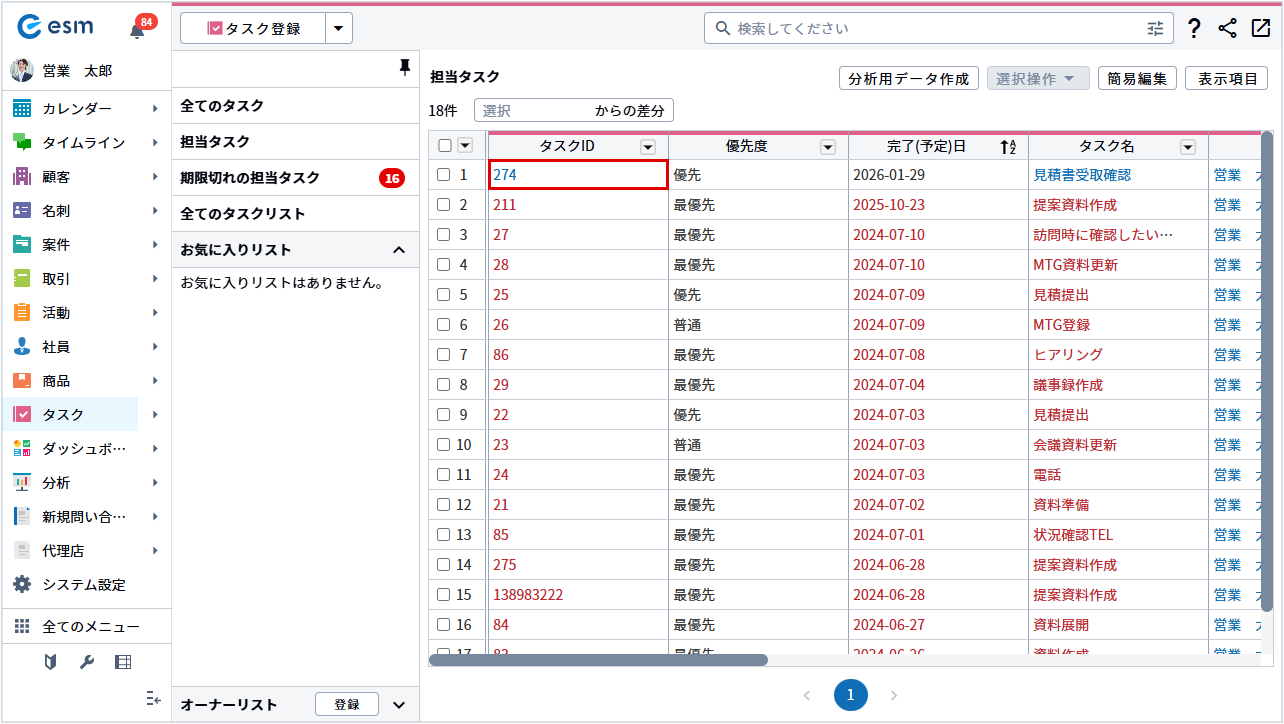Viewport: 1284px width, 724px height.
Task: Click the horizontal scrollbar under the table
Action: coord(598,660)
